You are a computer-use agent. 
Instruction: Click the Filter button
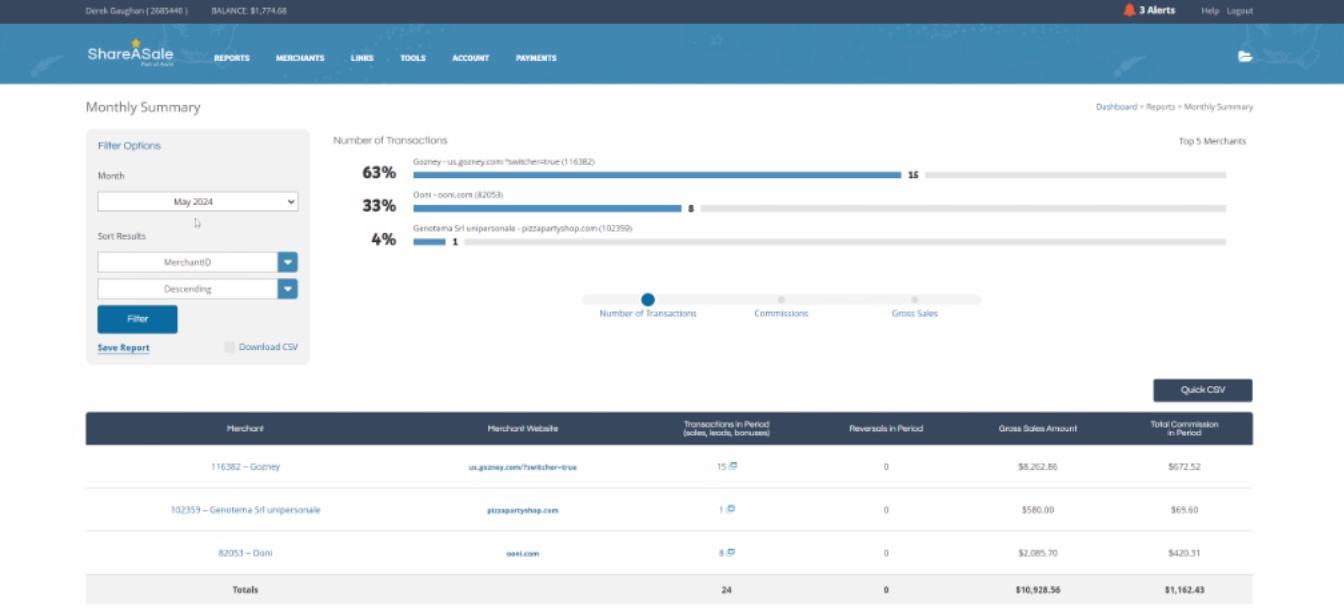coord(137,319)
